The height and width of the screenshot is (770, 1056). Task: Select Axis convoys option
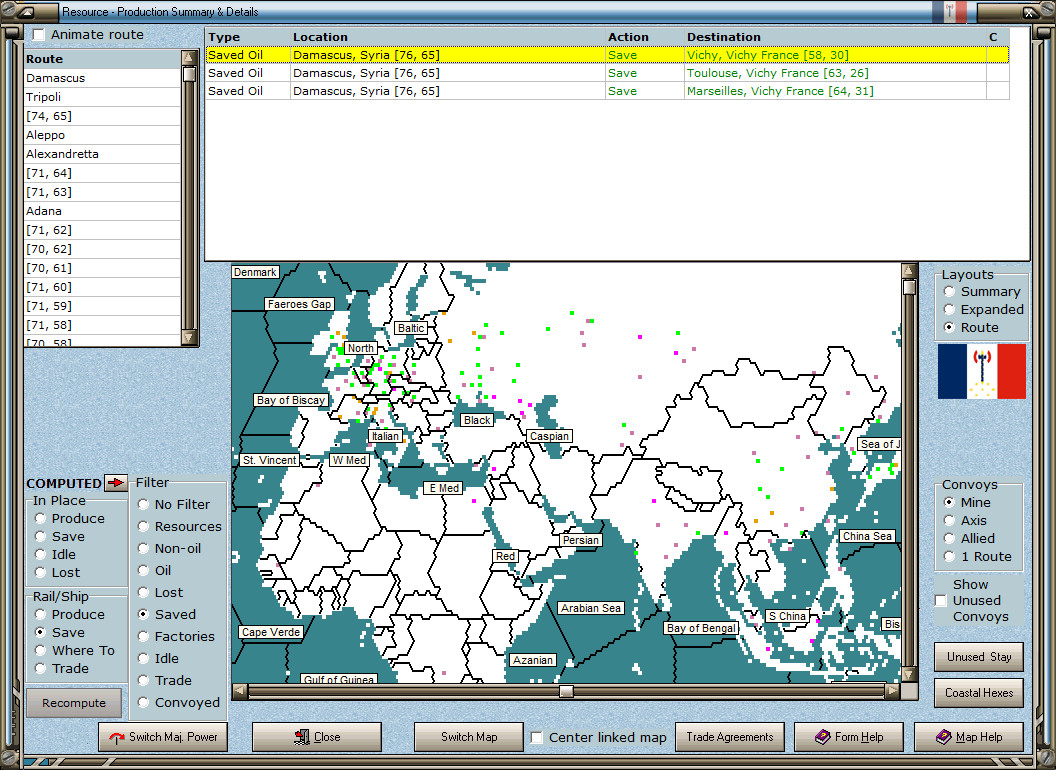pyautogui.click(x=950, y=521)
